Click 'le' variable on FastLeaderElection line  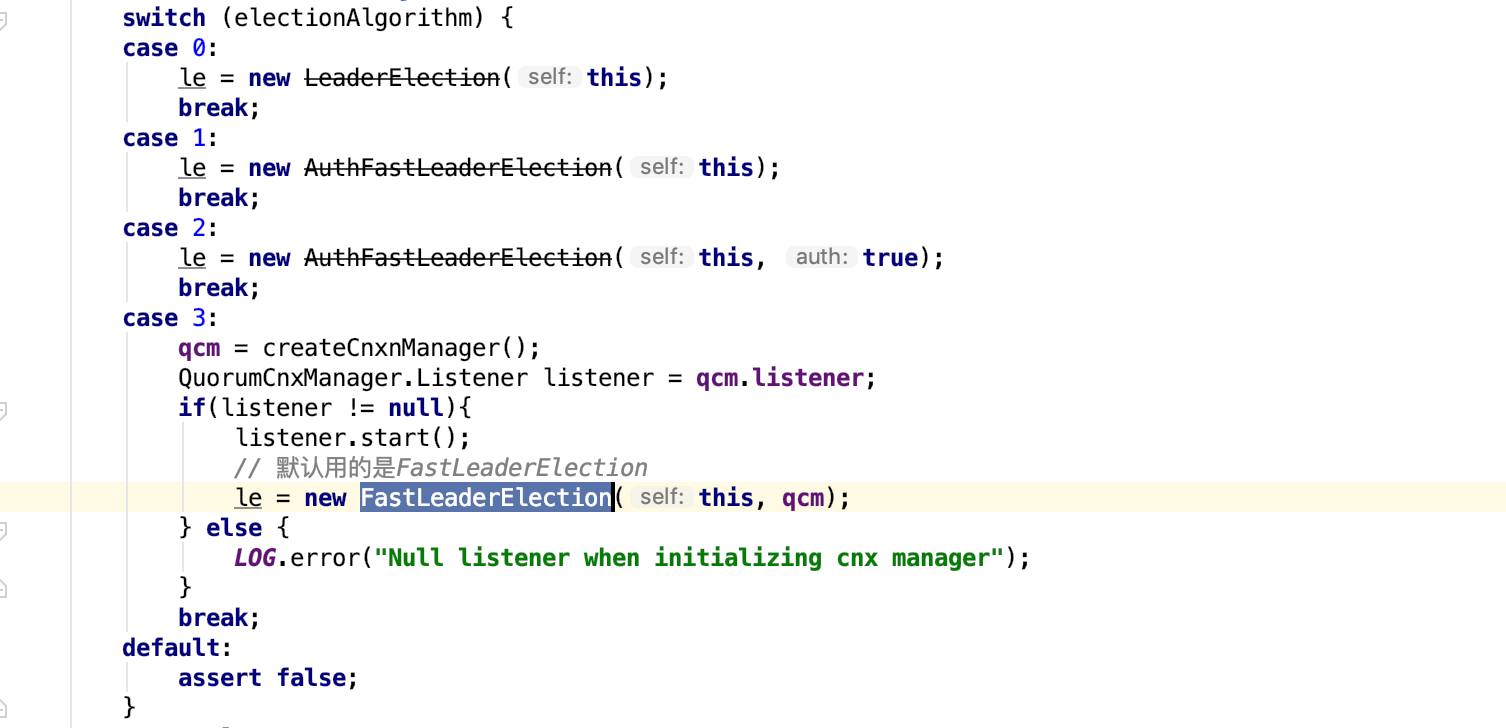click(248, 497)
